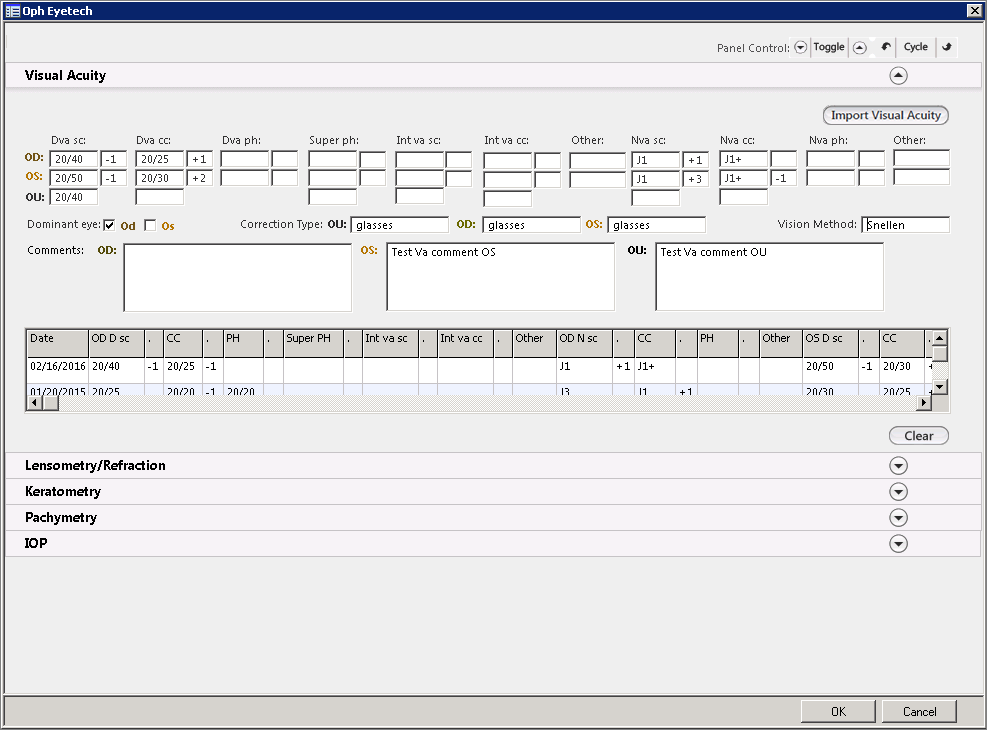Viewport: 987px width, 730px height.
Task: Import visual acuity data
Action: tap(886, 115)
